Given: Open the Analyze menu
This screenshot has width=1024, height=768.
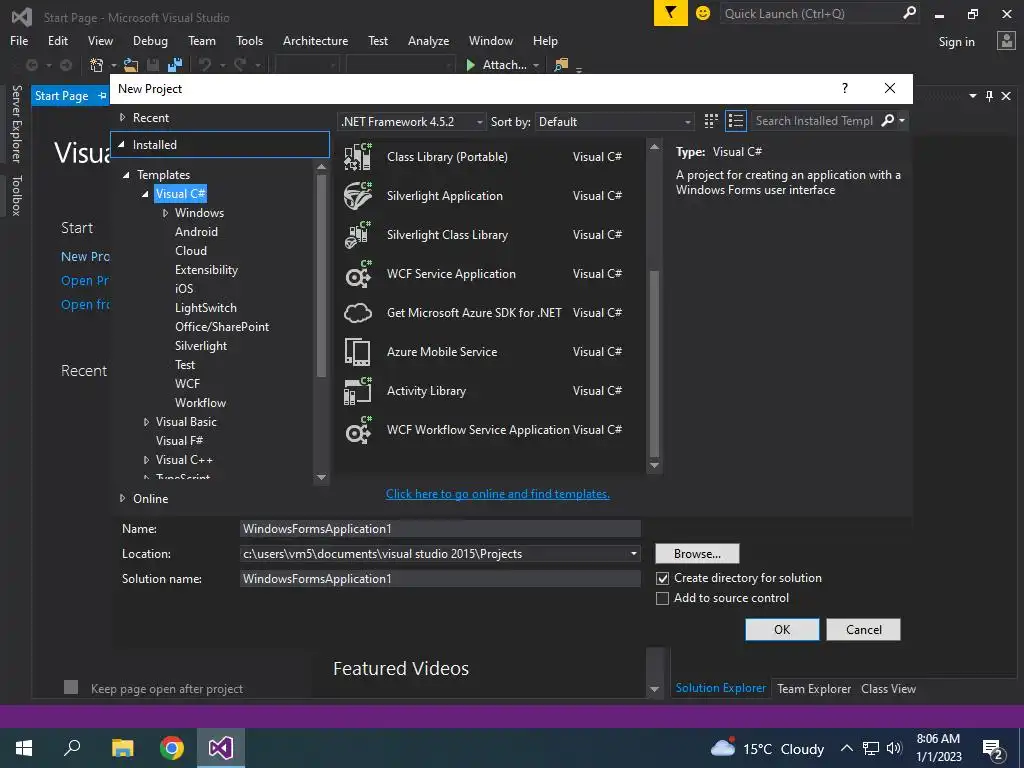Looking at the screenshot, I should coord(428,40).
